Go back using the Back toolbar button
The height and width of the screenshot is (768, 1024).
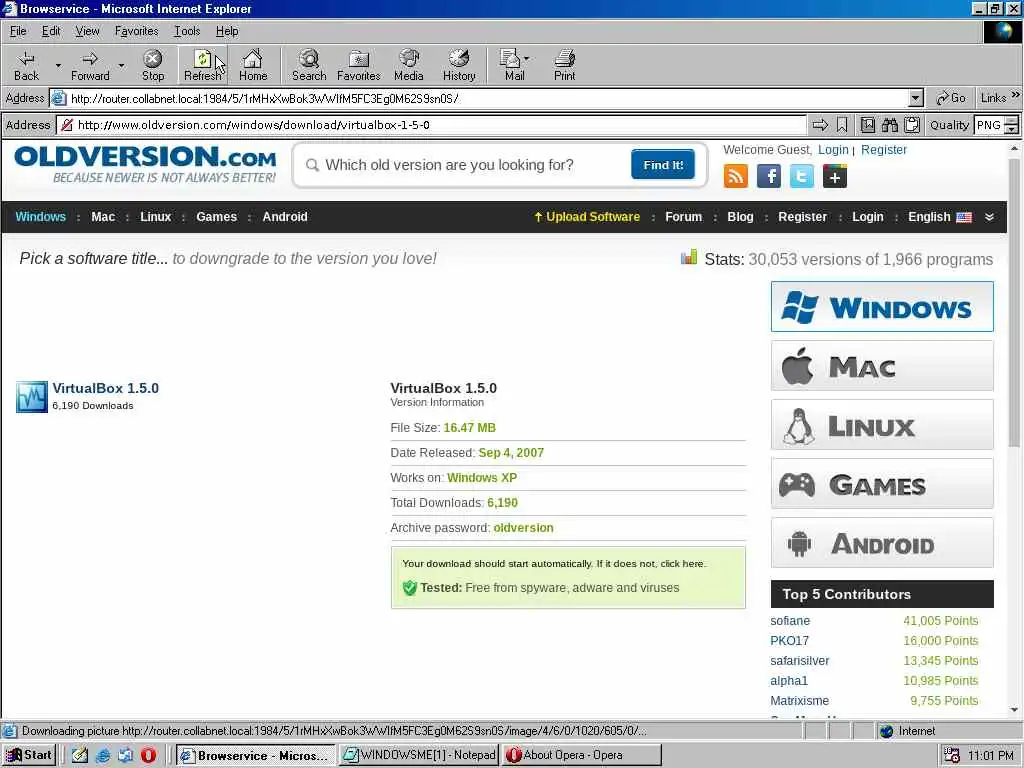click(27, 65)
